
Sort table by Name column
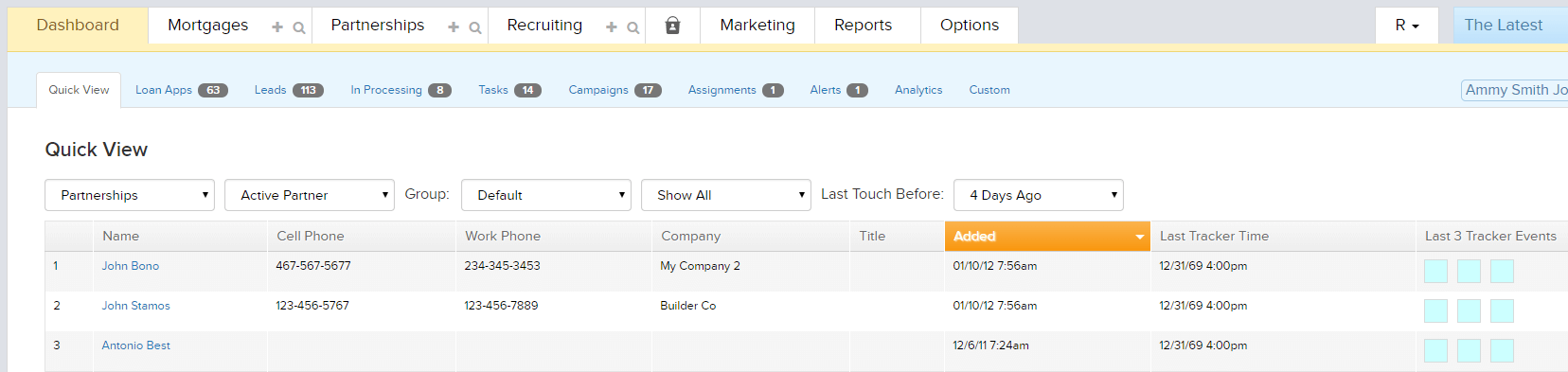click(180, 237)
